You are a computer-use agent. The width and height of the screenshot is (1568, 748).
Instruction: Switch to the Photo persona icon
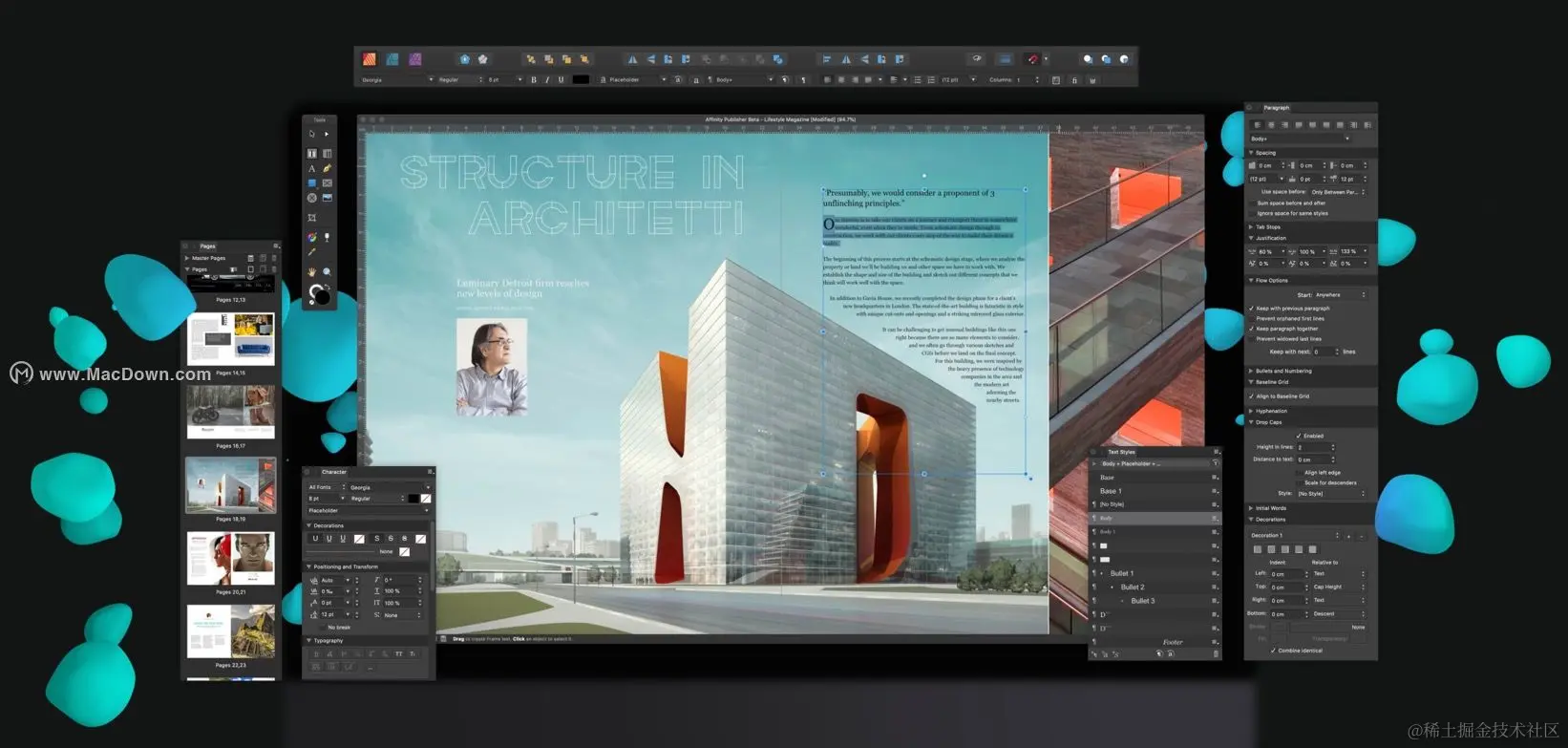click(414, 59)
